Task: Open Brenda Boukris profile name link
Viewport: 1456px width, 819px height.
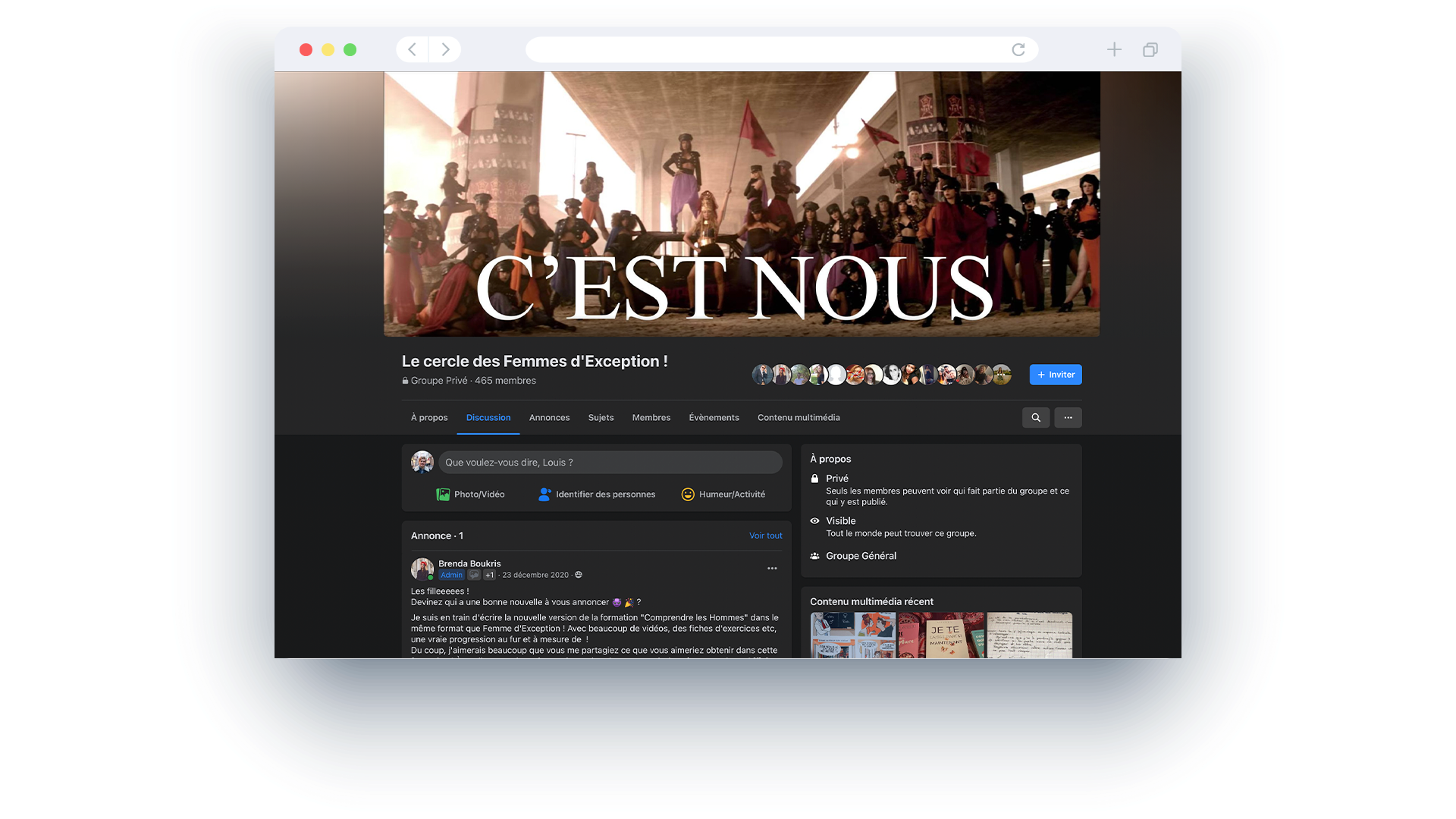Action: pos(469,563)
